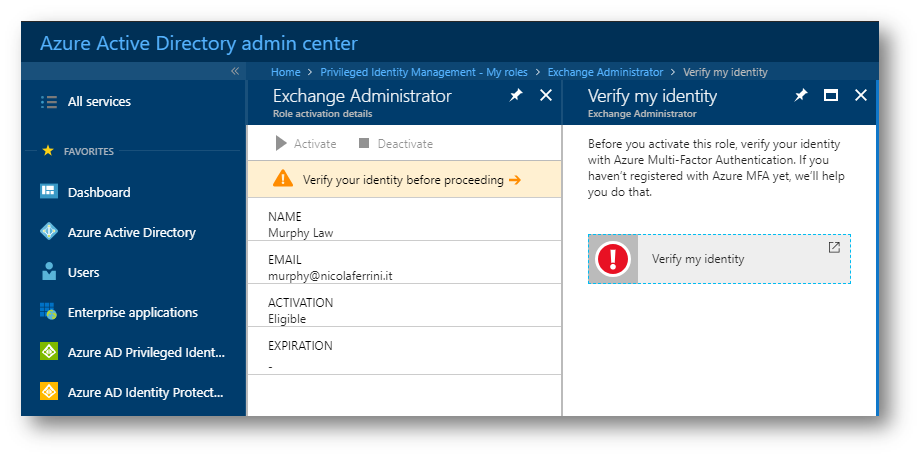Pin the Exchange Administrator blade
Image resolution: width=921 pixels, height=458 pixels.
pyautogui.click(x=516, y=96)
